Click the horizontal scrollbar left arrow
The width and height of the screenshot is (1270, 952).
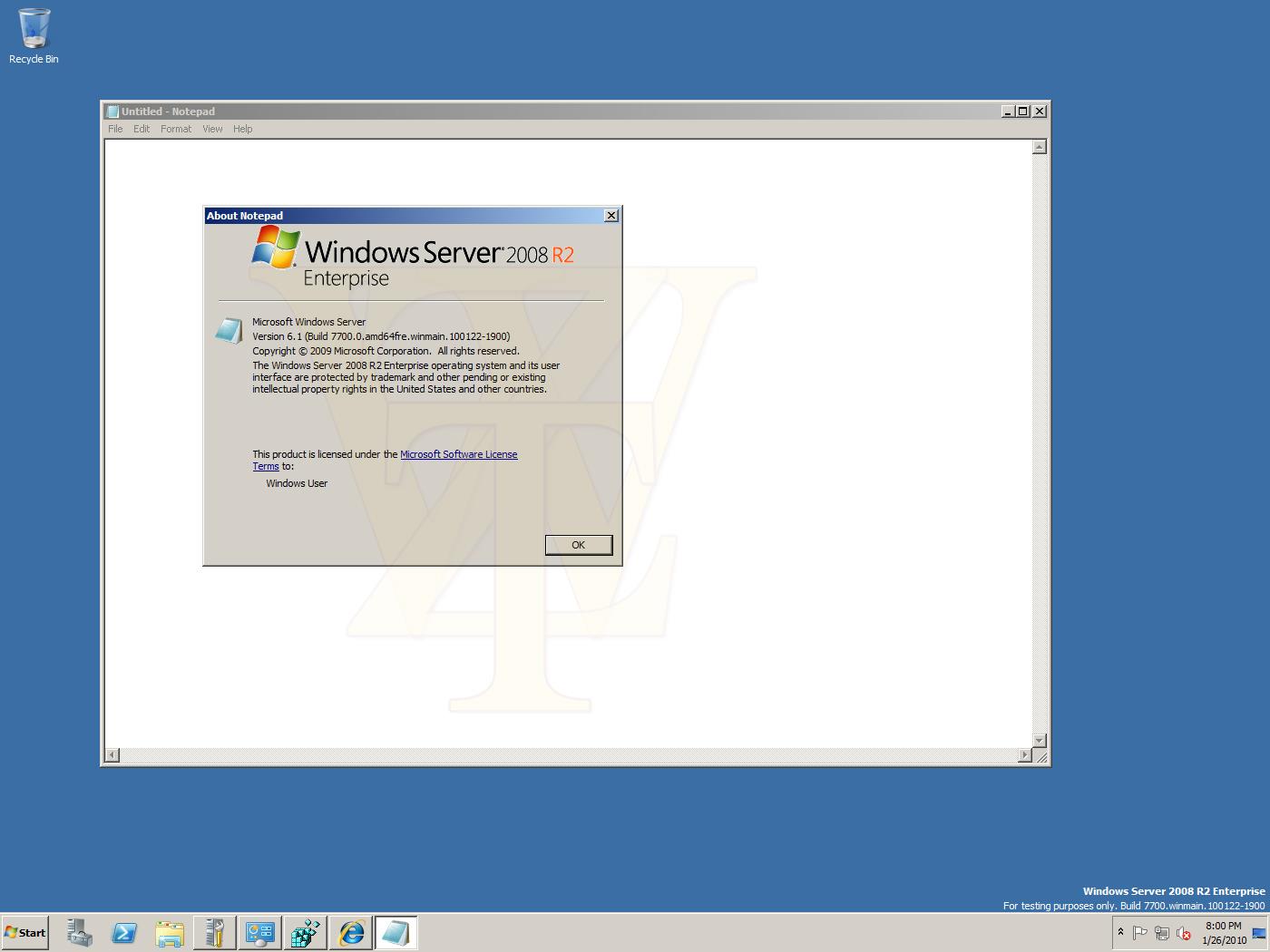click(112, 755)
